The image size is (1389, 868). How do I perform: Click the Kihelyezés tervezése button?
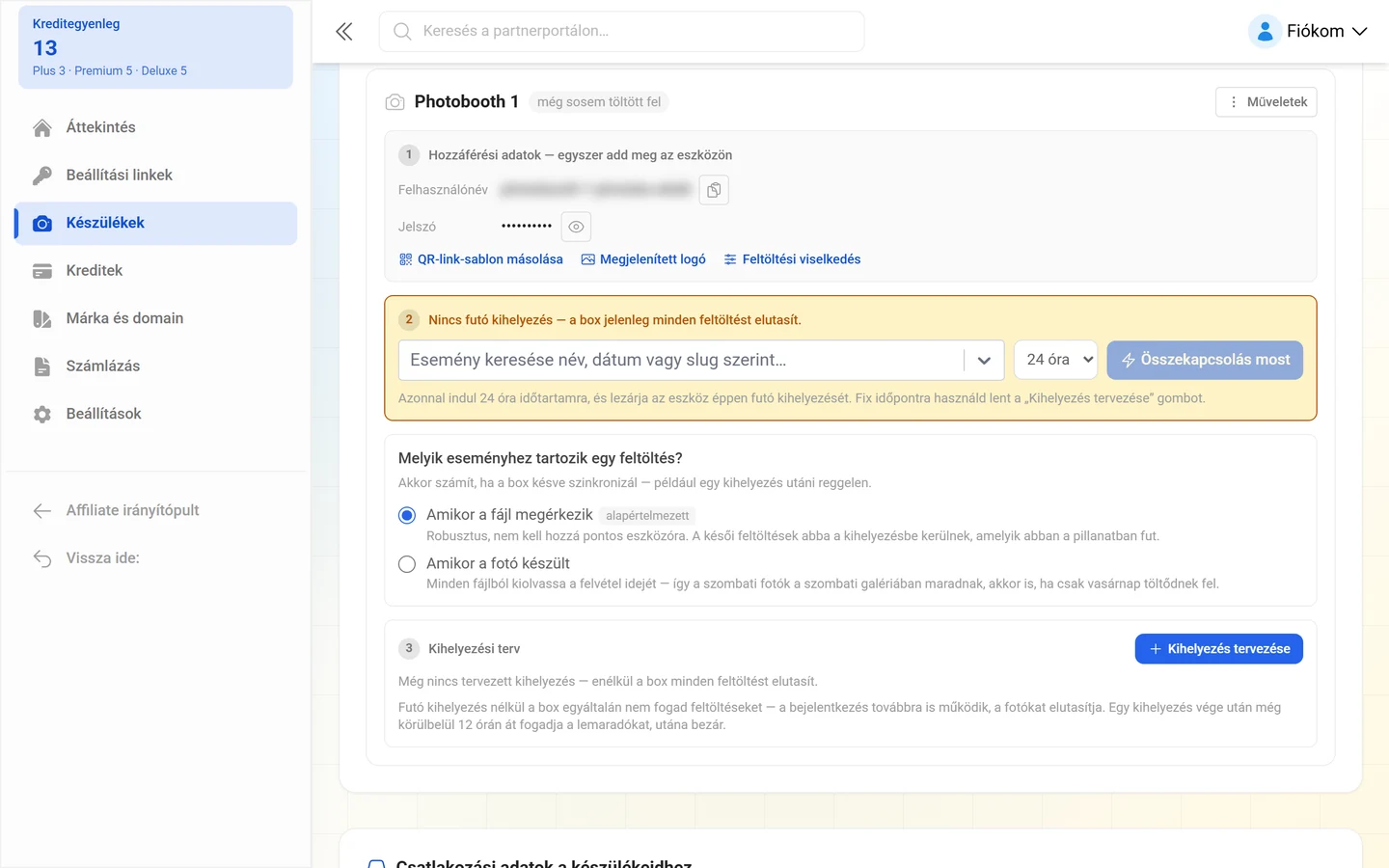click(1219, 649)
